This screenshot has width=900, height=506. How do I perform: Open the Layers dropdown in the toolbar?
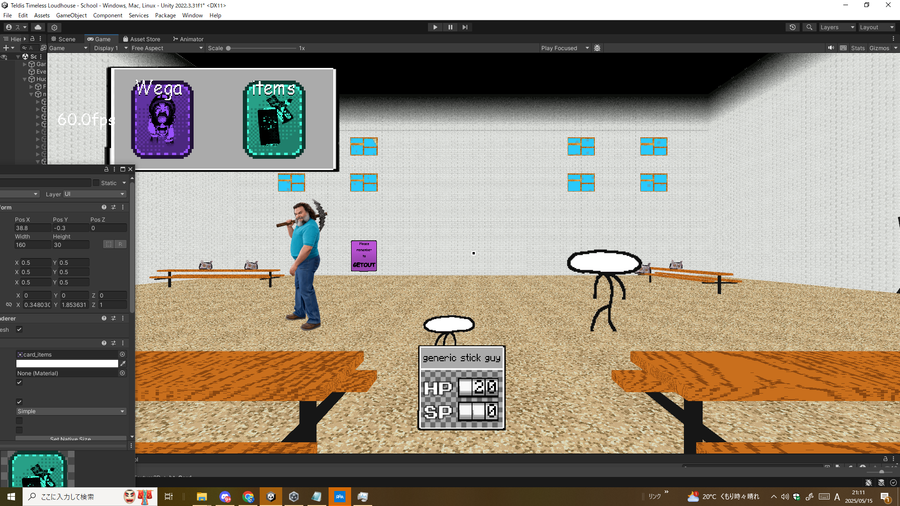pos(837,27)
